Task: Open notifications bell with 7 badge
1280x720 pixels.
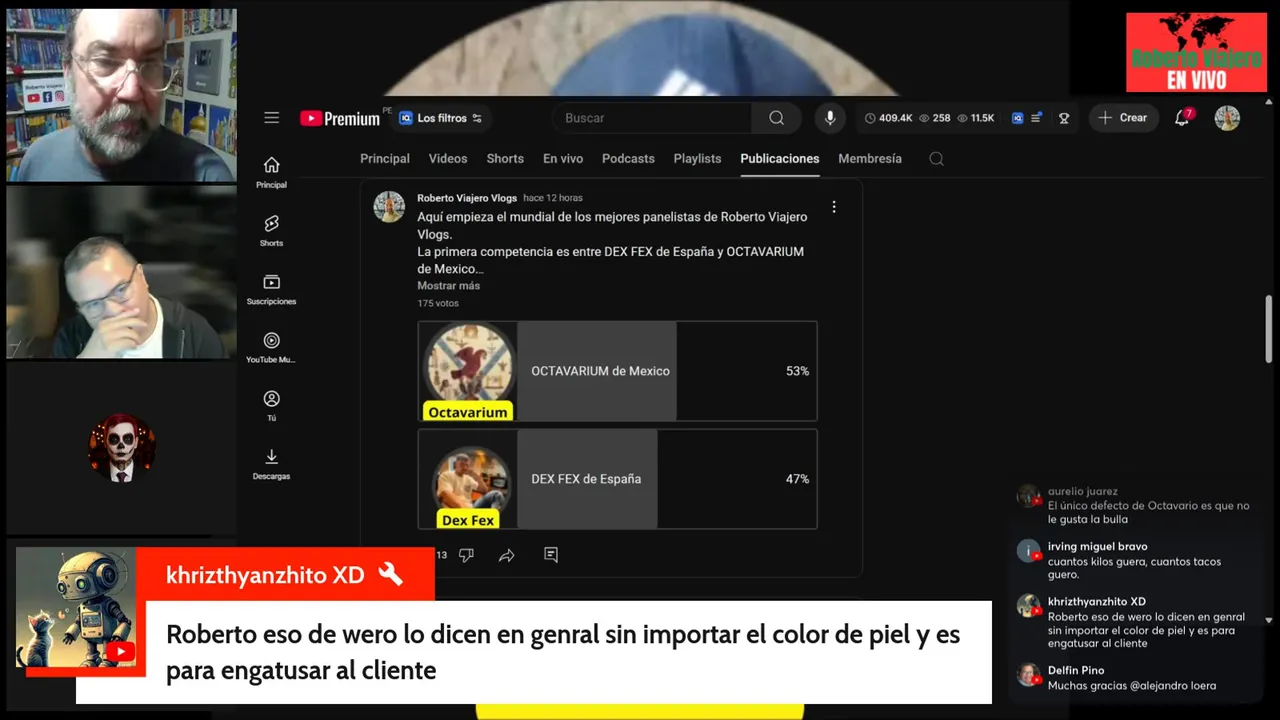Action: coord(1182,118)
